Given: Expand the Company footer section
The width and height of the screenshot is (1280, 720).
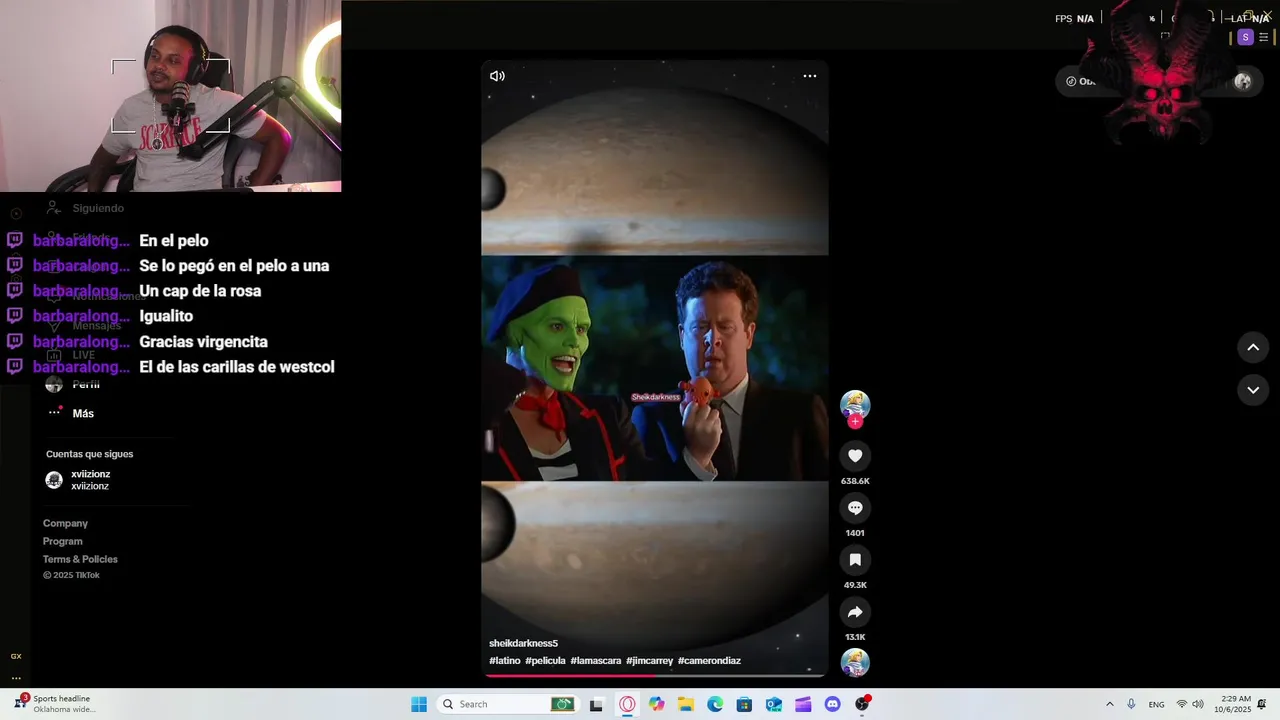Looking at the screenshot, I should coord(65,523).
